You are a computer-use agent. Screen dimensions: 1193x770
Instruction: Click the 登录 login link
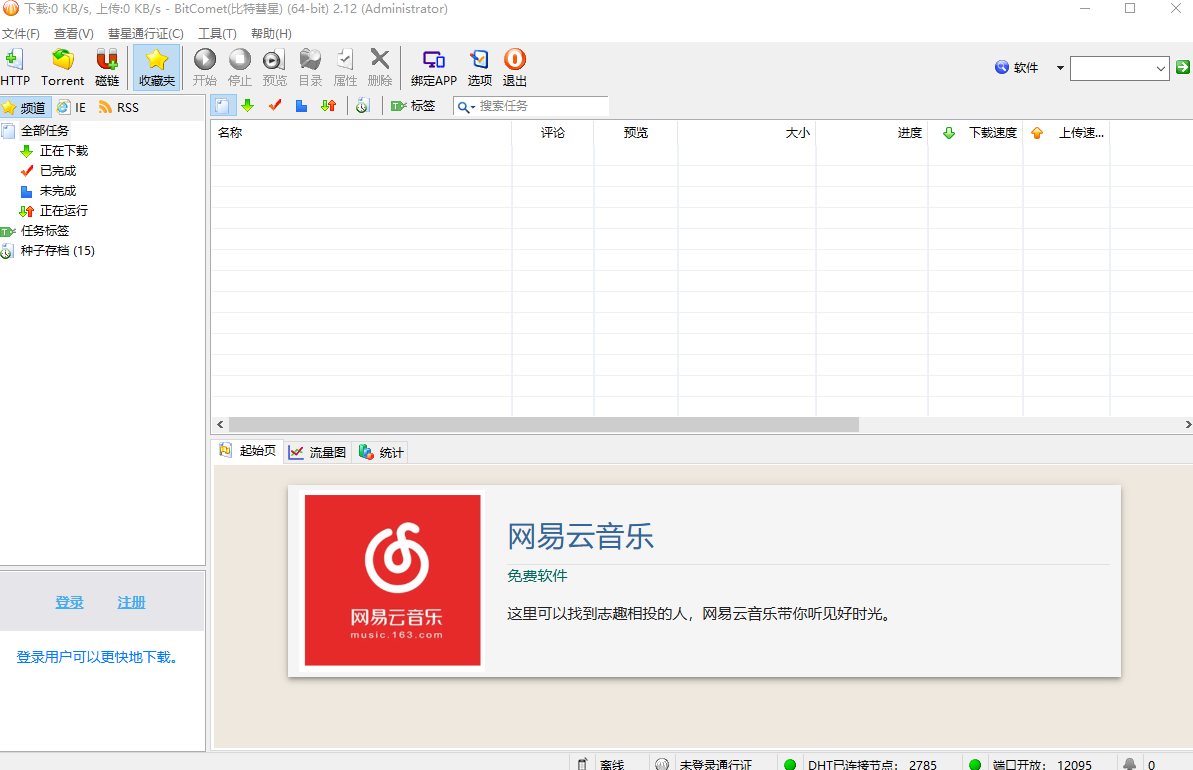[69, 602]
